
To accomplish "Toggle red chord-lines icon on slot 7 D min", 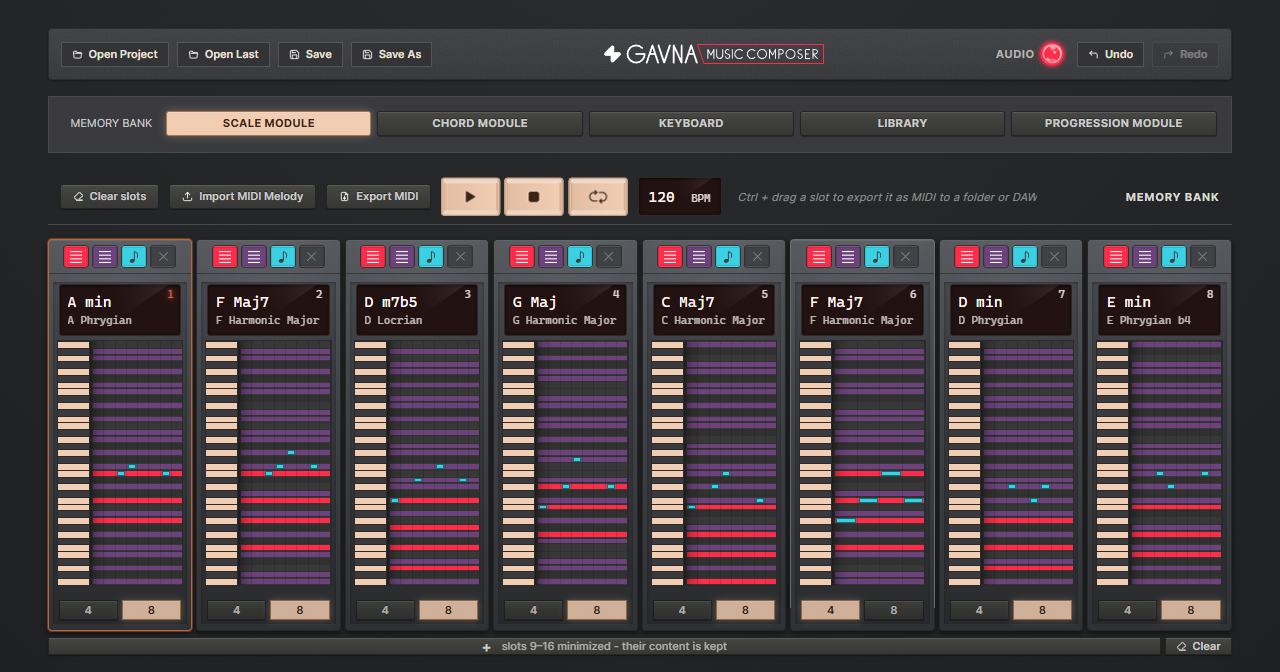I will [967, 257].
